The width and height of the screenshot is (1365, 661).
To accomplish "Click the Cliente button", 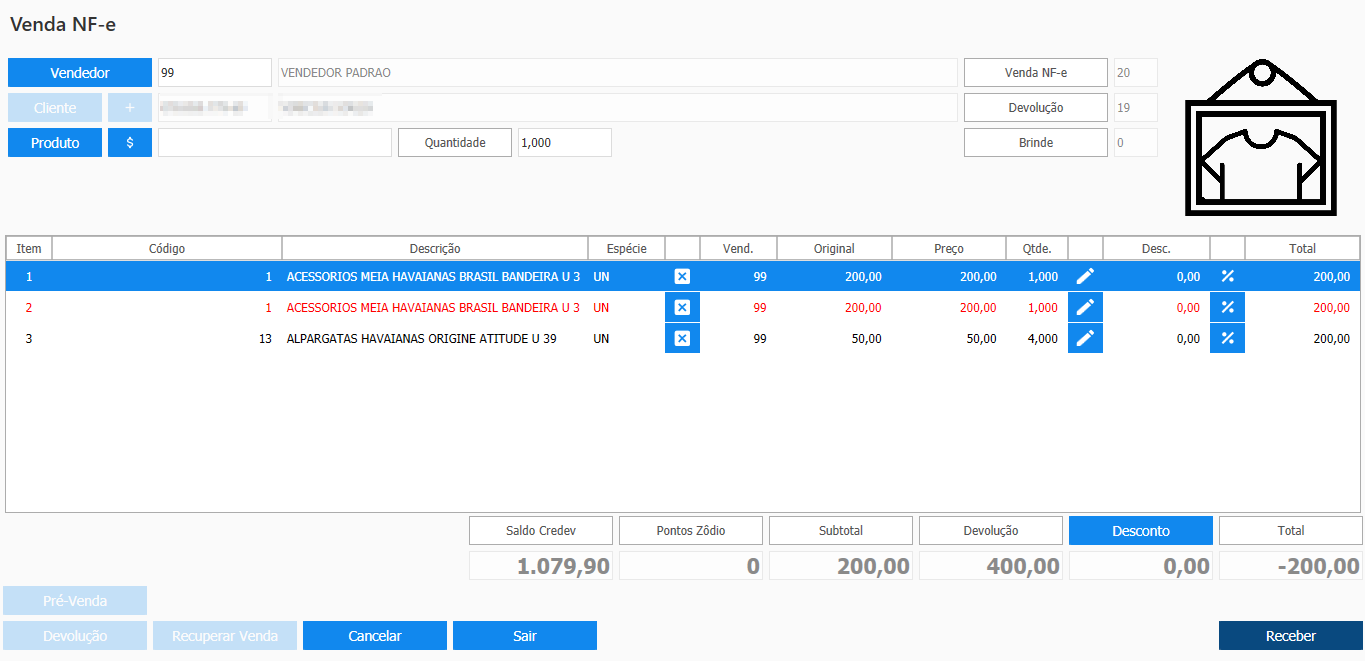I will click(55, 108).
